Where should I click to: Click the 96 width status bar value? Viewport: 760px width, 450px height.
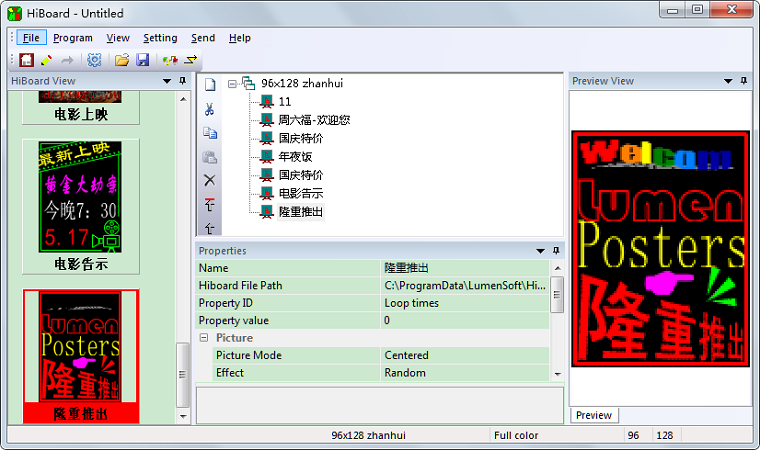(633, 435)
